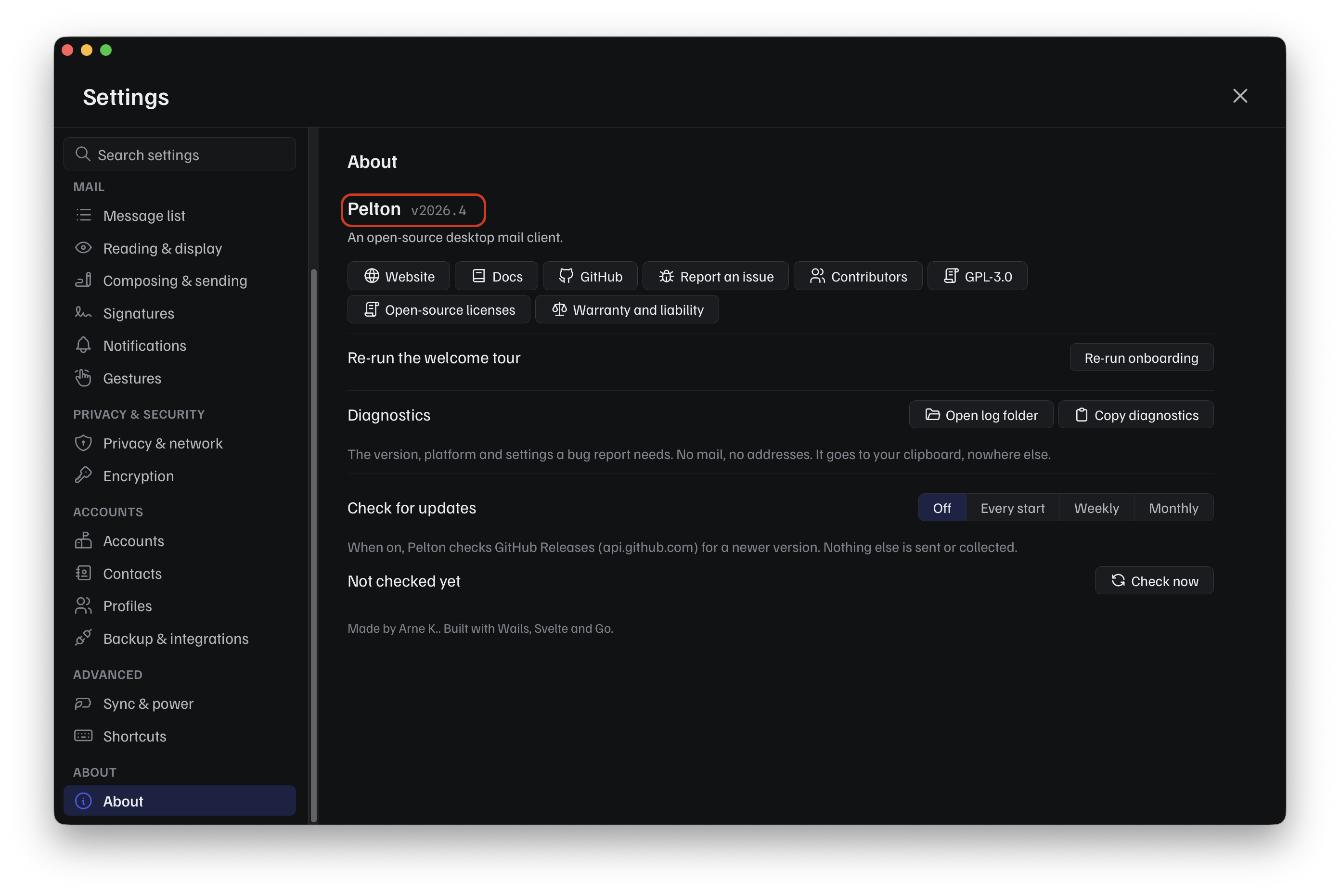Image resolution: width=1340 pixels, height=896 pixels.
Task: Click the Report an issue button
Action: pyautogui.click(x=715, y=276)
